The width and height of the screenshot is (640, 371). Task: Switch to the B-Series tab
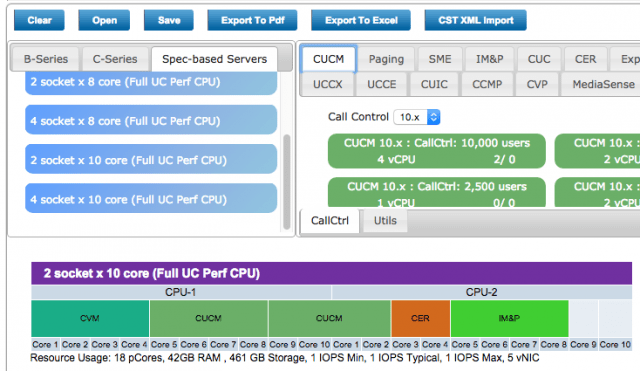46,59
